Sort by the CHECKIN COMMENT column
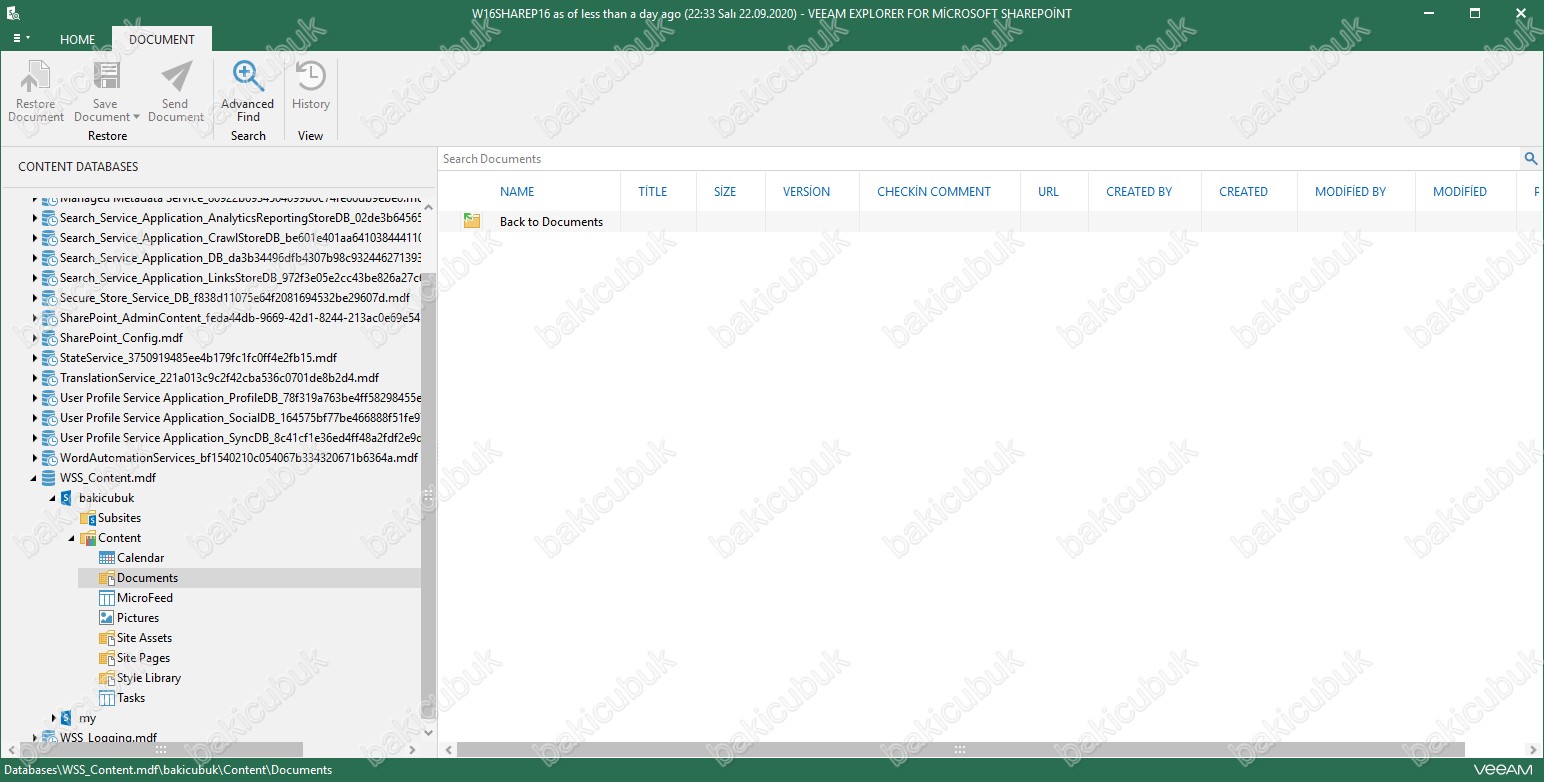The image size is (1544, 782). click(x=934, y=191)
